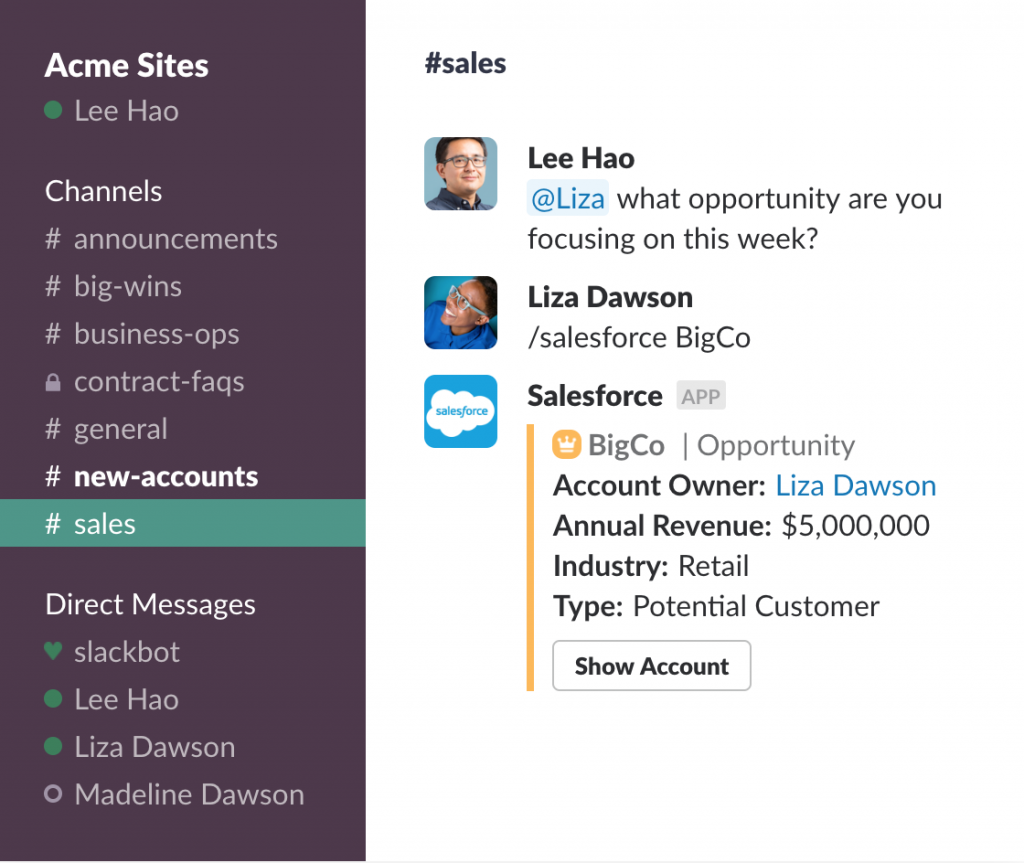The height and width of the screenshot is (863, 1024).
Task: Click the BigCo crown icon
Action: coord(566,445)
